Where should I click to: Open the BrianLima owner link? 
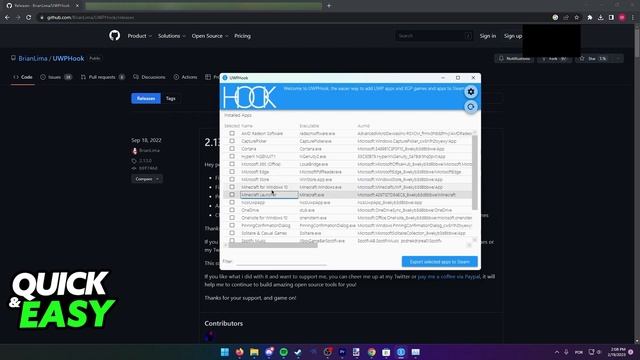(x=33, y=58)
